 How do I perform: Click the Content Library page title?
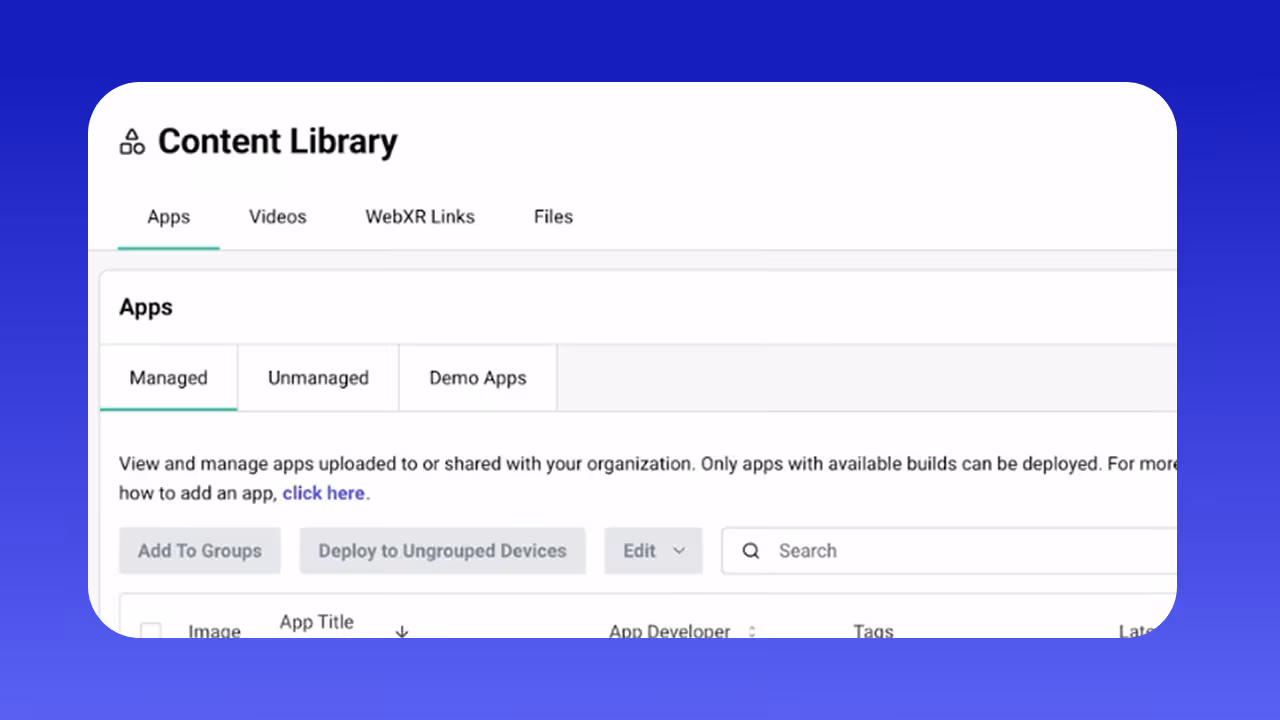[x=278, y=142]
